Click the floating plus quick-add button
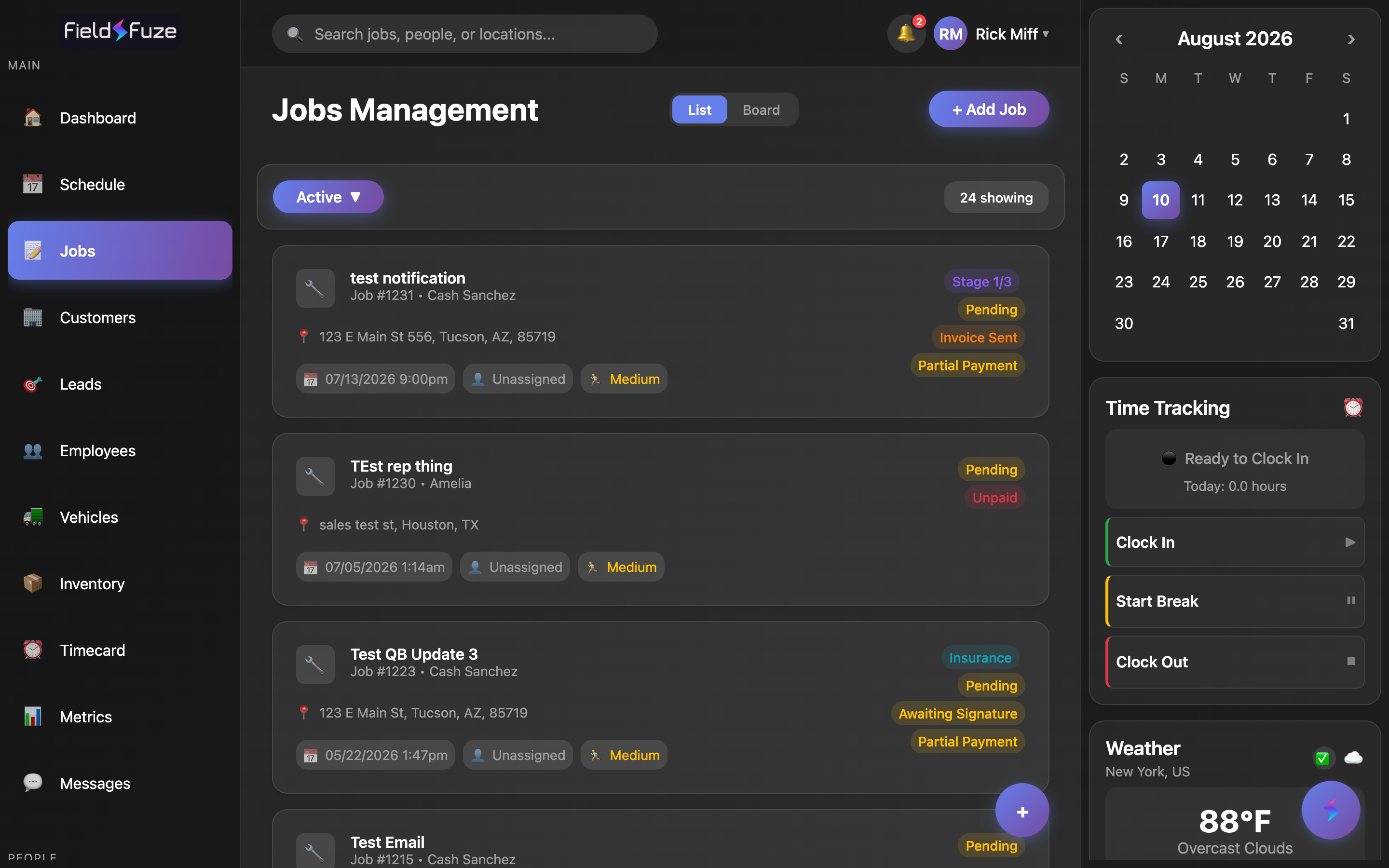1389x868 pixels. 1022,811
